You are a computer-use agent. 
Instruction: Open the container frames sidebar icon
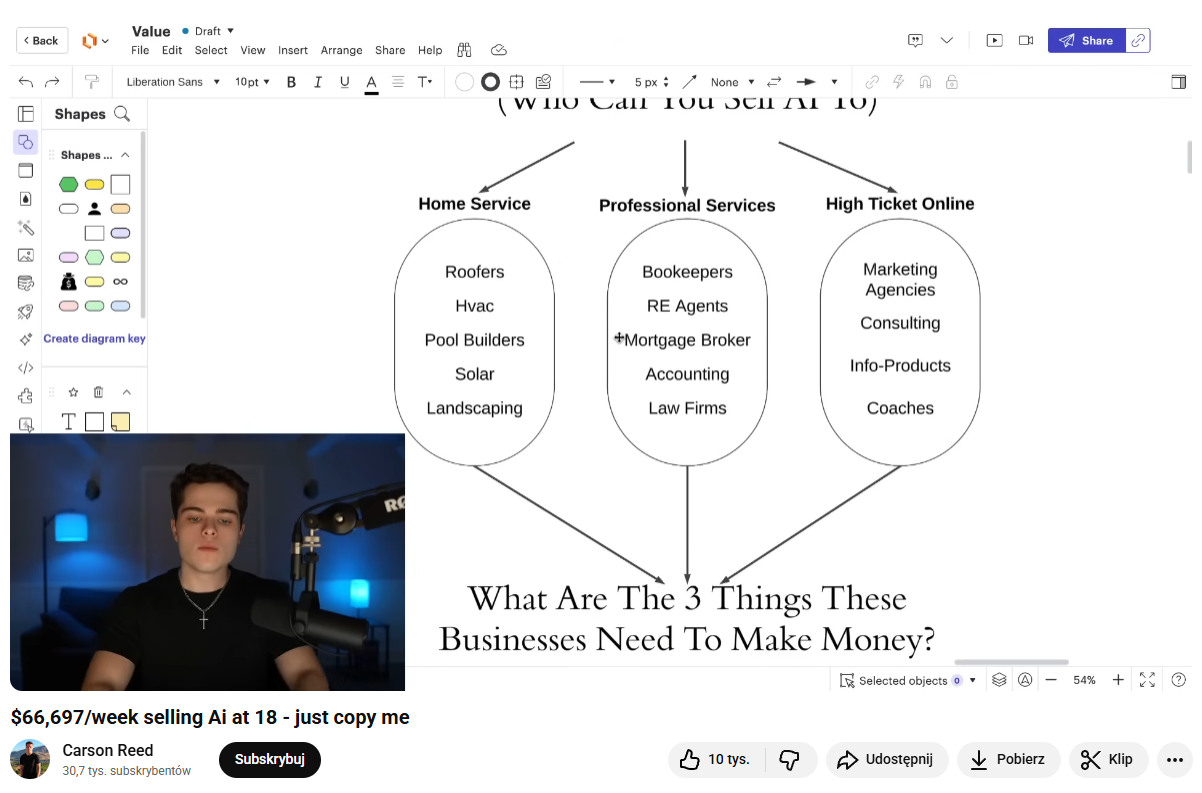(x=26, y=170)
